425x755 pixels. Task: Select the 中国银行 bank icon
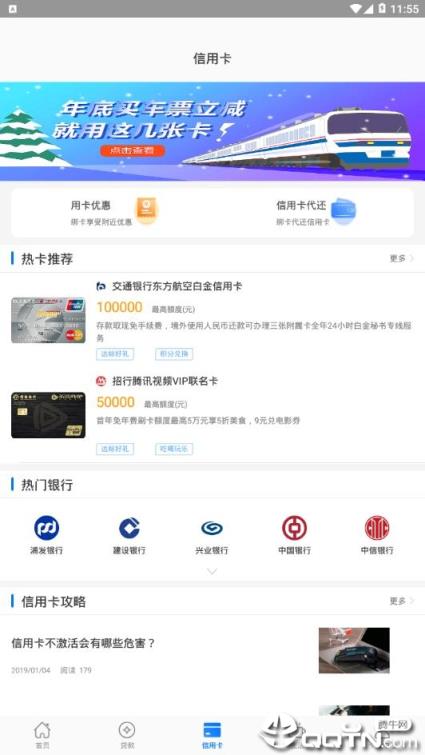[x=295, y=528]
